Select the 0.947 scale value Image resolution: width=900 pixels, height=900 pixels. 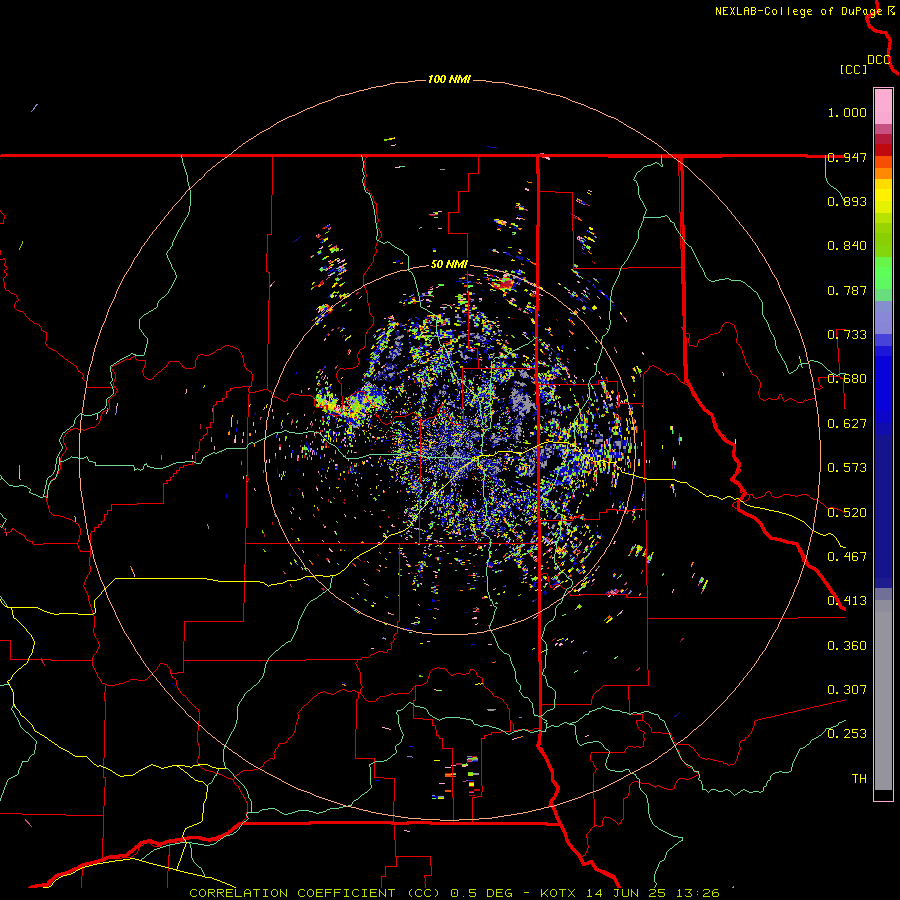click(x=847, y=157)
